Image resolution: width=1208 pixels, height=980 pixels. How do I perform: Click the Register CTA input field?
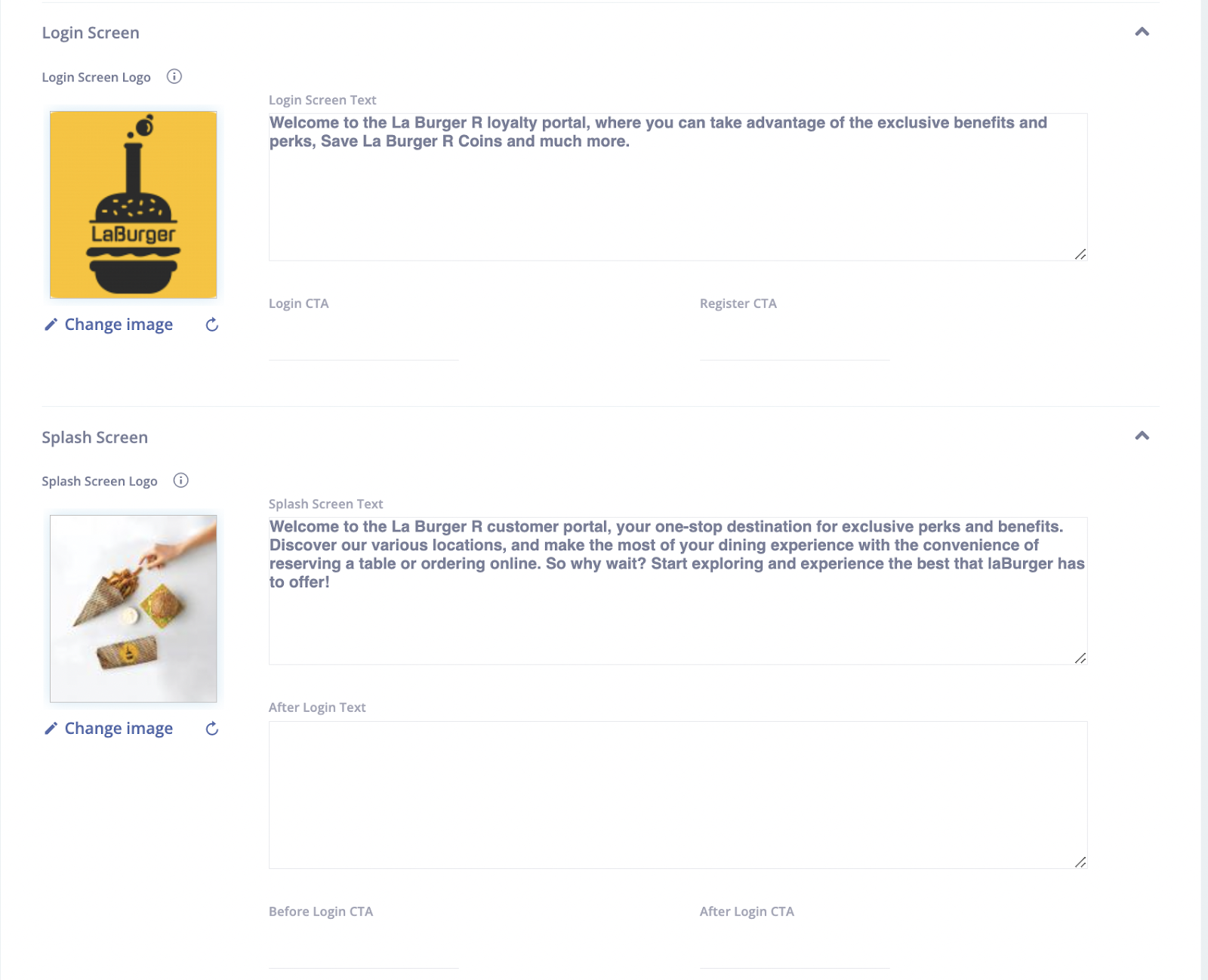coord(795,344)
